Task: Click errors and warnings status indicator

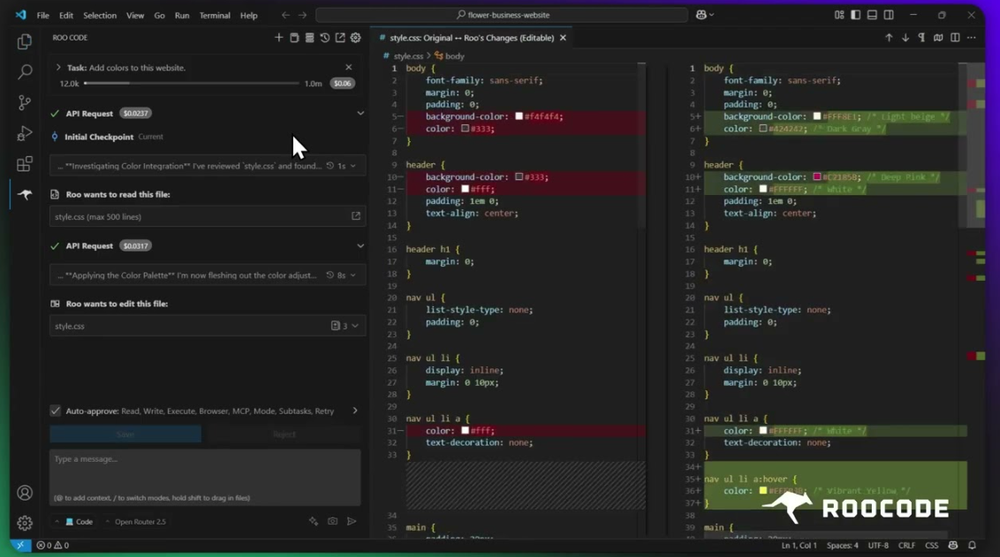Action: [x=52, y=546]
